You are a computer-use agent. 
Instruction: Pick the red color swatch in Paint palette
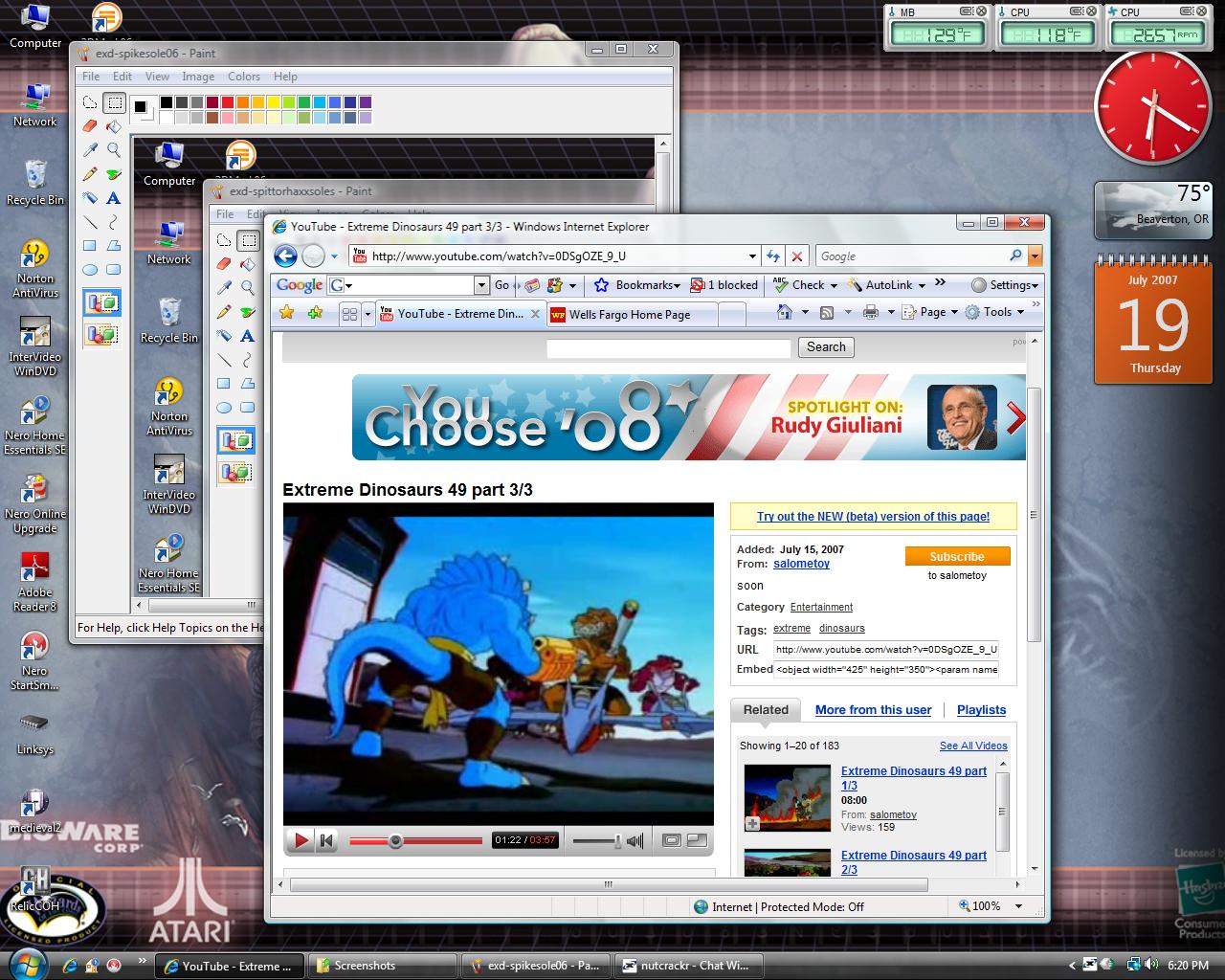(228, 102)
